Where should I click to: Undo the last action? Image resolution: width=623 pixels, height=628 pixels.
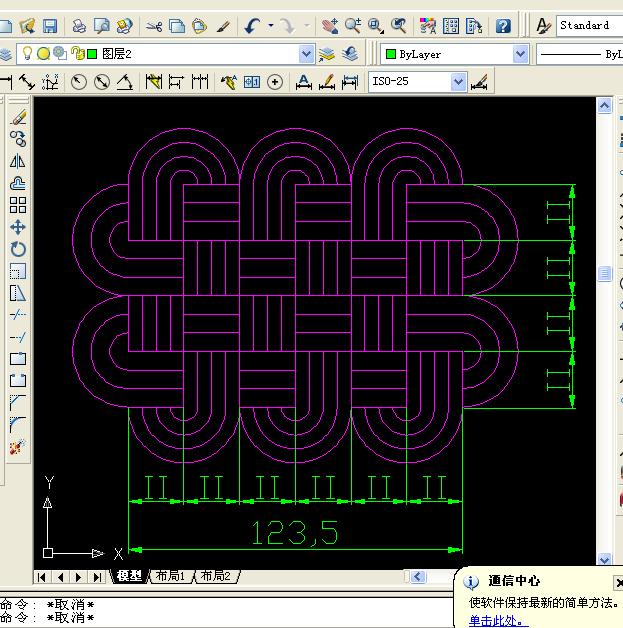coord(253,26)
